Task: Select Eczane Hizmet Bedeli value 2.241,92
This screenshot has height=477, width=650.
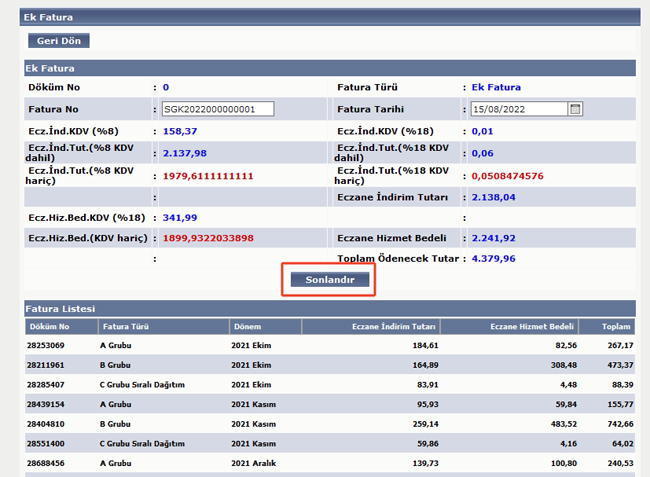Action: [493, 238]
